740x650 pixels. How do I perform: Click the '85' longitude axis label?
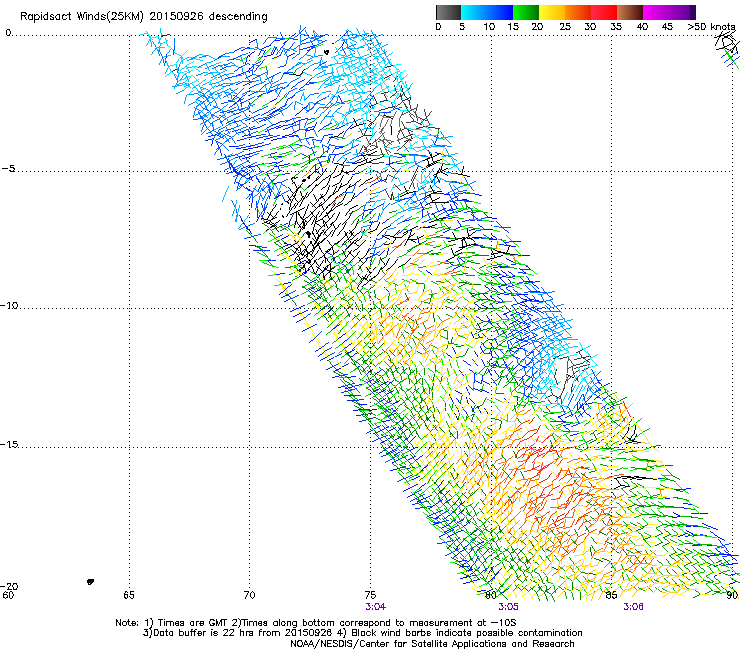(x=611, y=595)
